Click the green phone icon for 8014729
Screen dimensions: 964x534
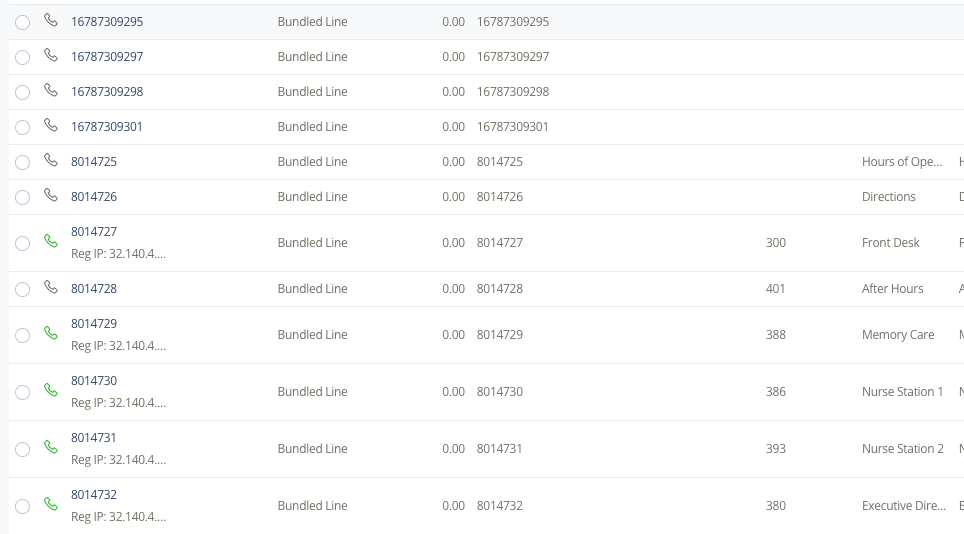point(51,333)
